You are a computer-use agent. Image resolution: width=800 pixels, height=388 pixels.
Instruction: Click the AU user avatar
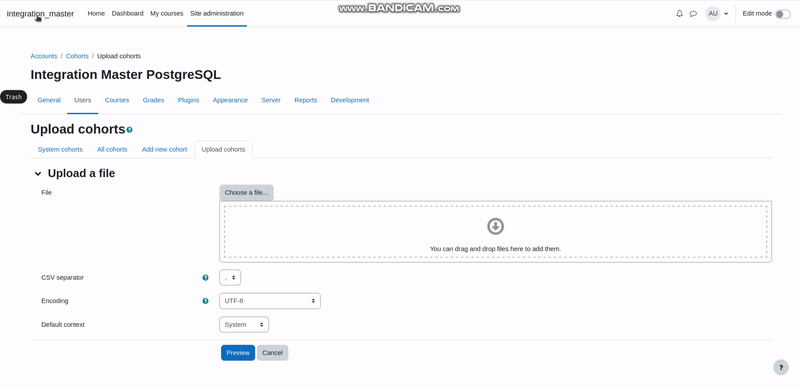pyautogui.click(x=713, y=14)
